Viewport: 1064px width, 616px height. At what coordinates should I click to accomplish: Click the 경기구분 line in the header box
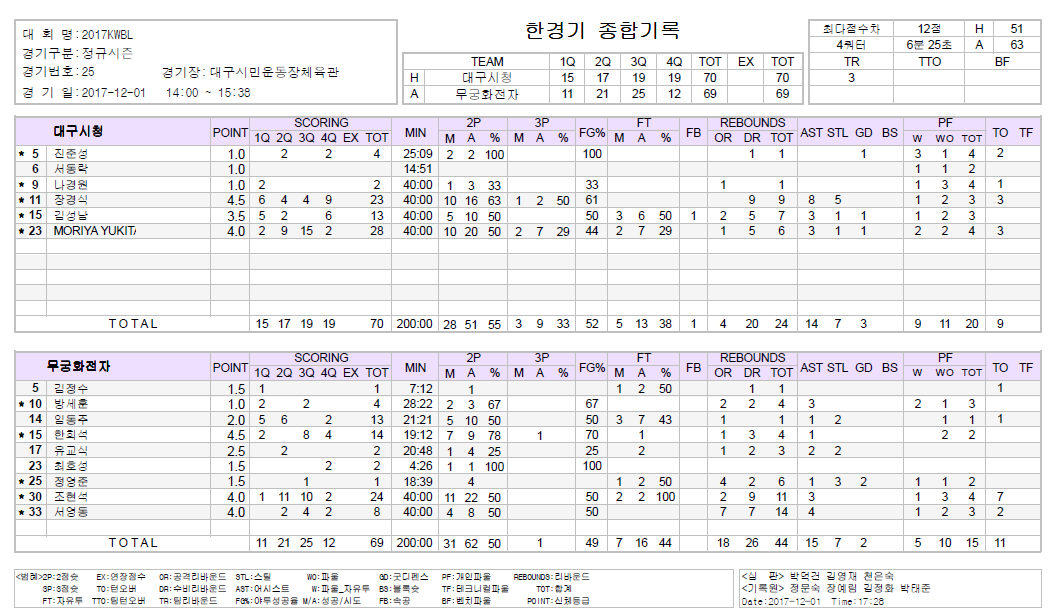77,53
